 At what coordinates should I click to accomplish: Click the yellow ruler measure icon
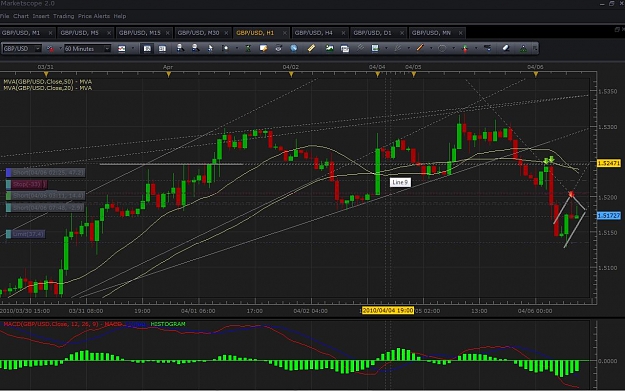click(311, 48)
